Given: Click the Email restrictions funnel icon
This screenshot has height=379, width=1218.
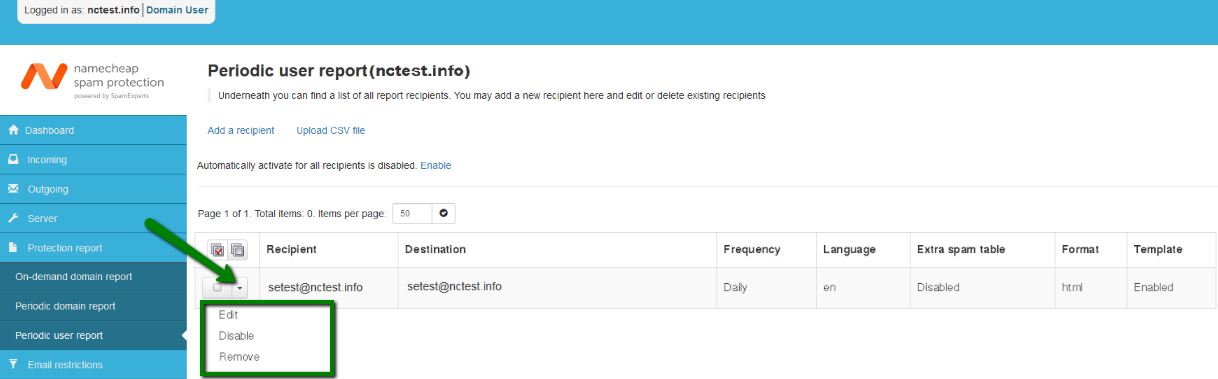Looking at the screenshot, I should [14, 365].
